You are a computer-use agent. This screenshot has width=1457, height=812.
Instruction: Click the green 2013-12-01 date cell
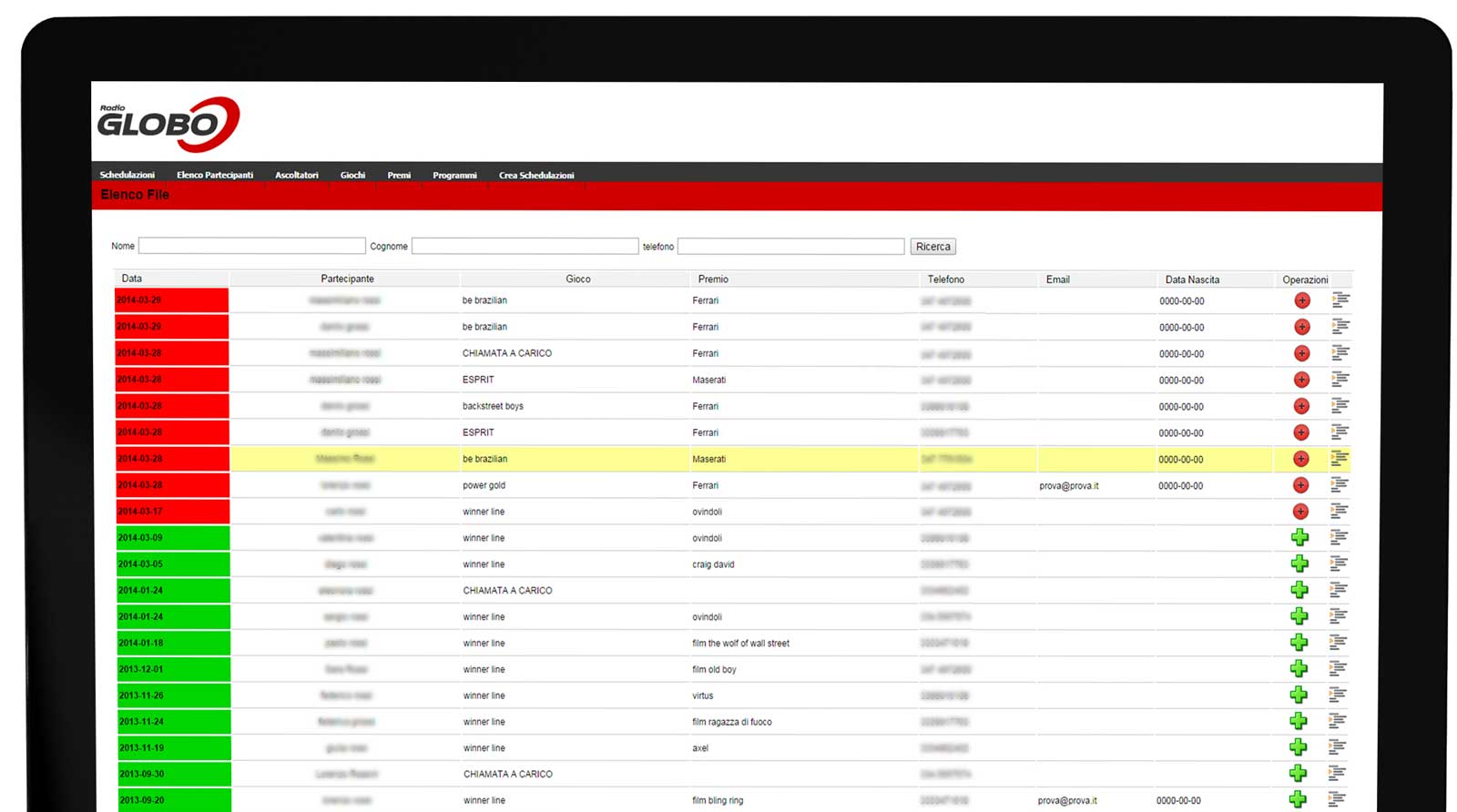pos(173,669)
